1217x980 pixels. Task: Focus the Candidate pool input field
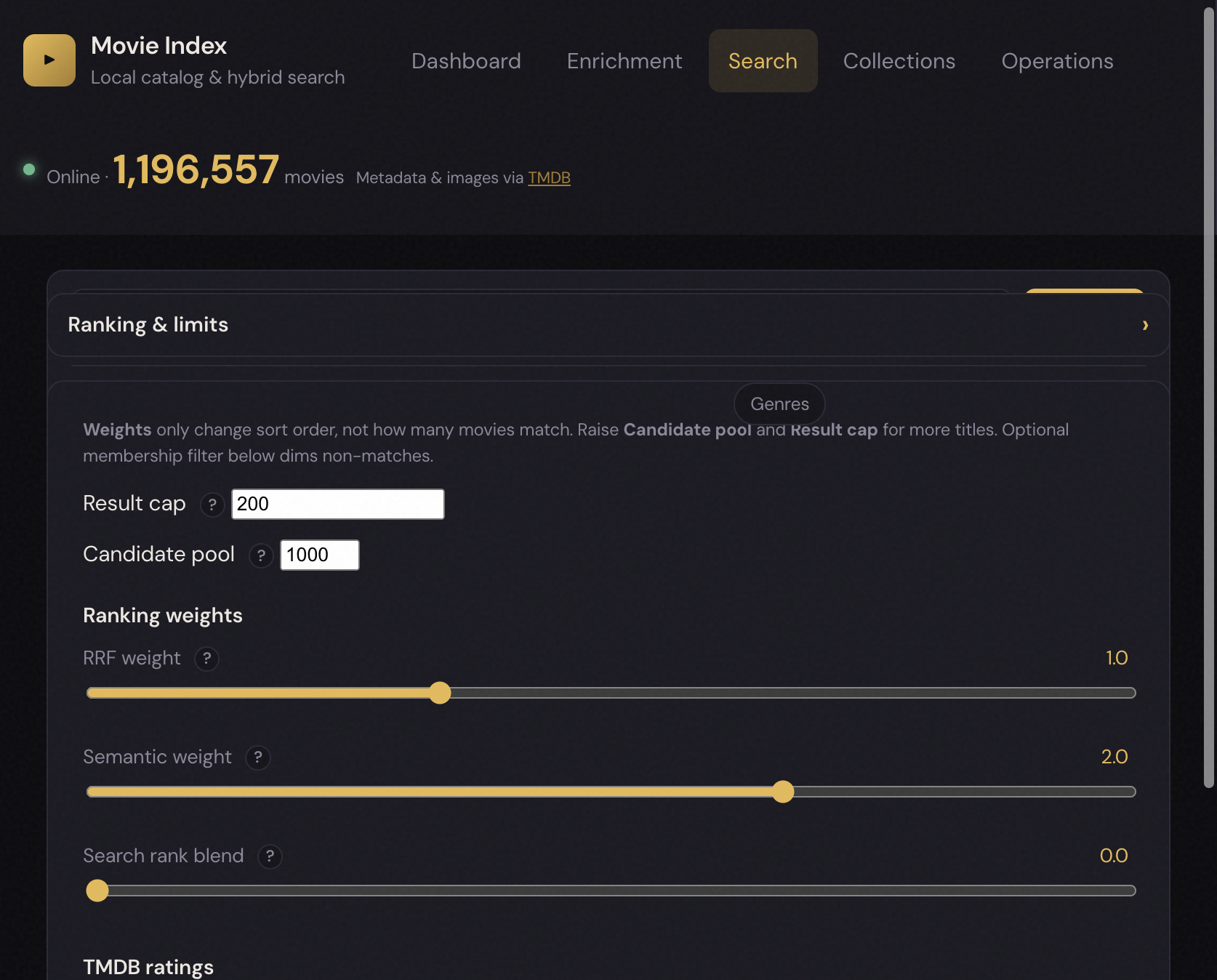click(320, 555)
